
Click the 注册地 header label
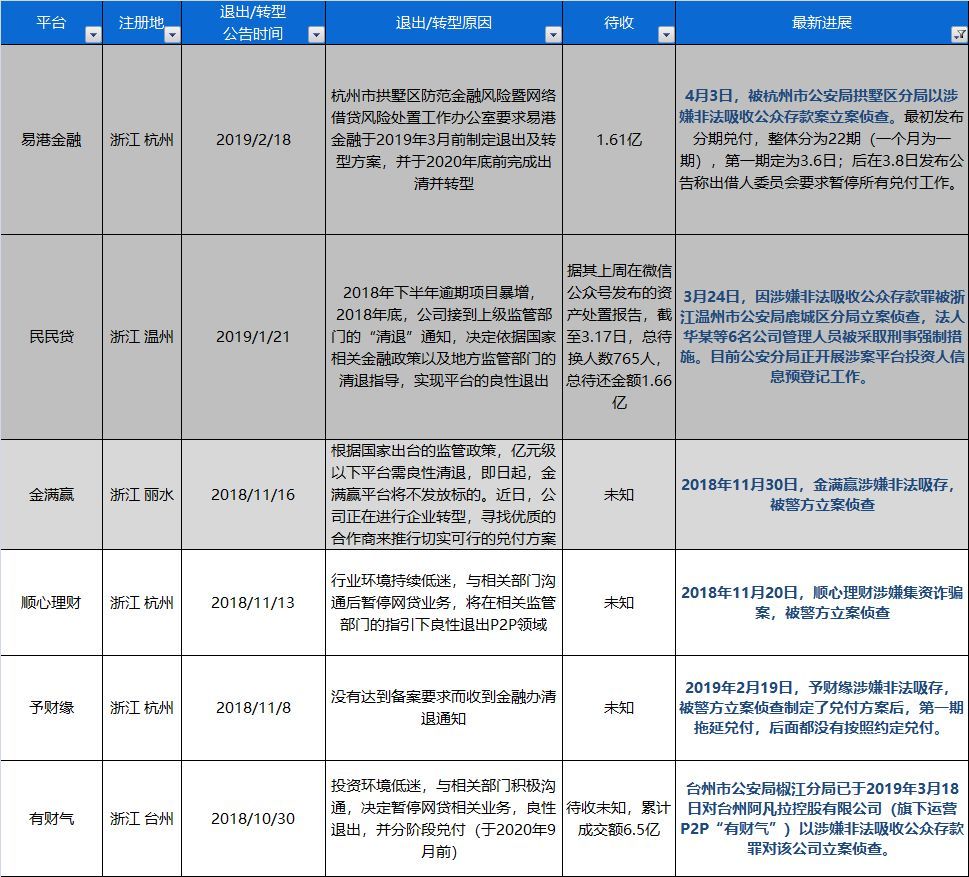142,23
